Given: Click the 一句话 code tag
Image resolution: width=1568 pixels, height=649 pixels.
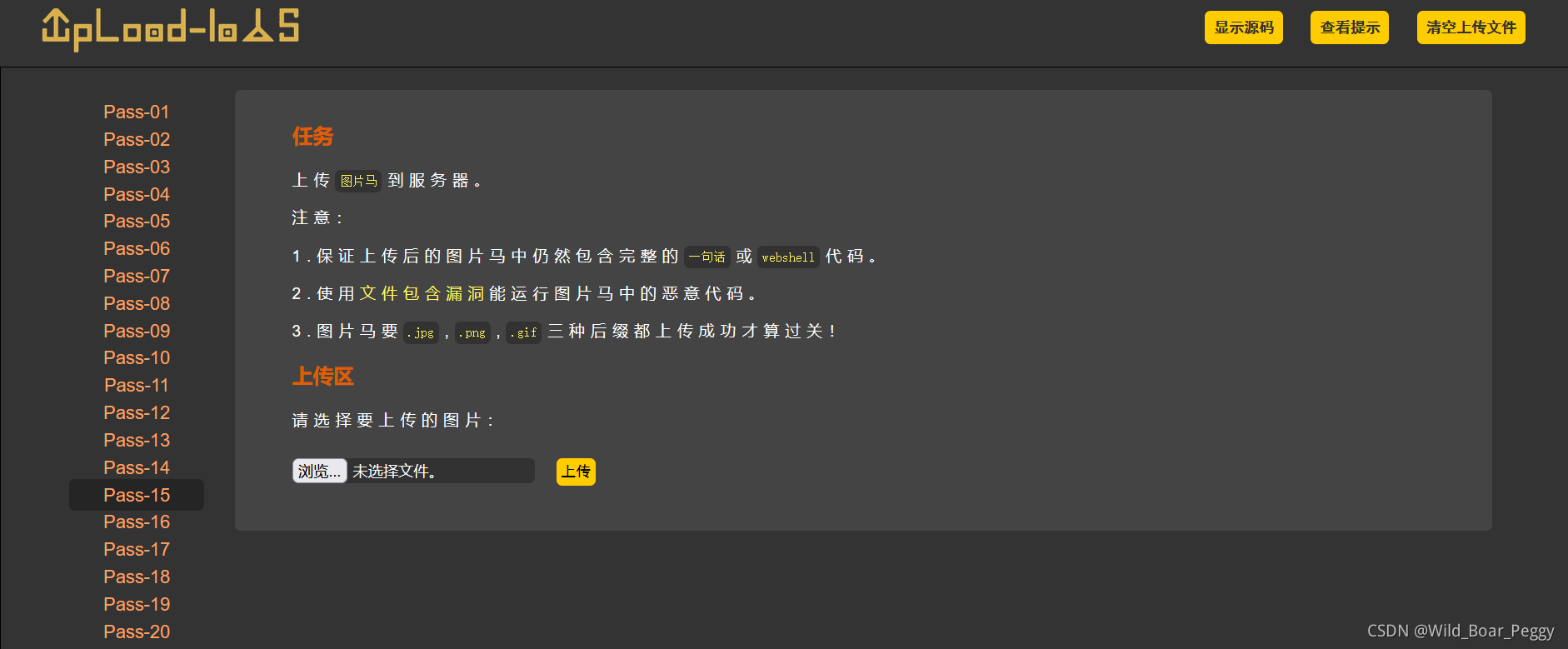Looking at the screenshot, I should click(x=707, y=257).
